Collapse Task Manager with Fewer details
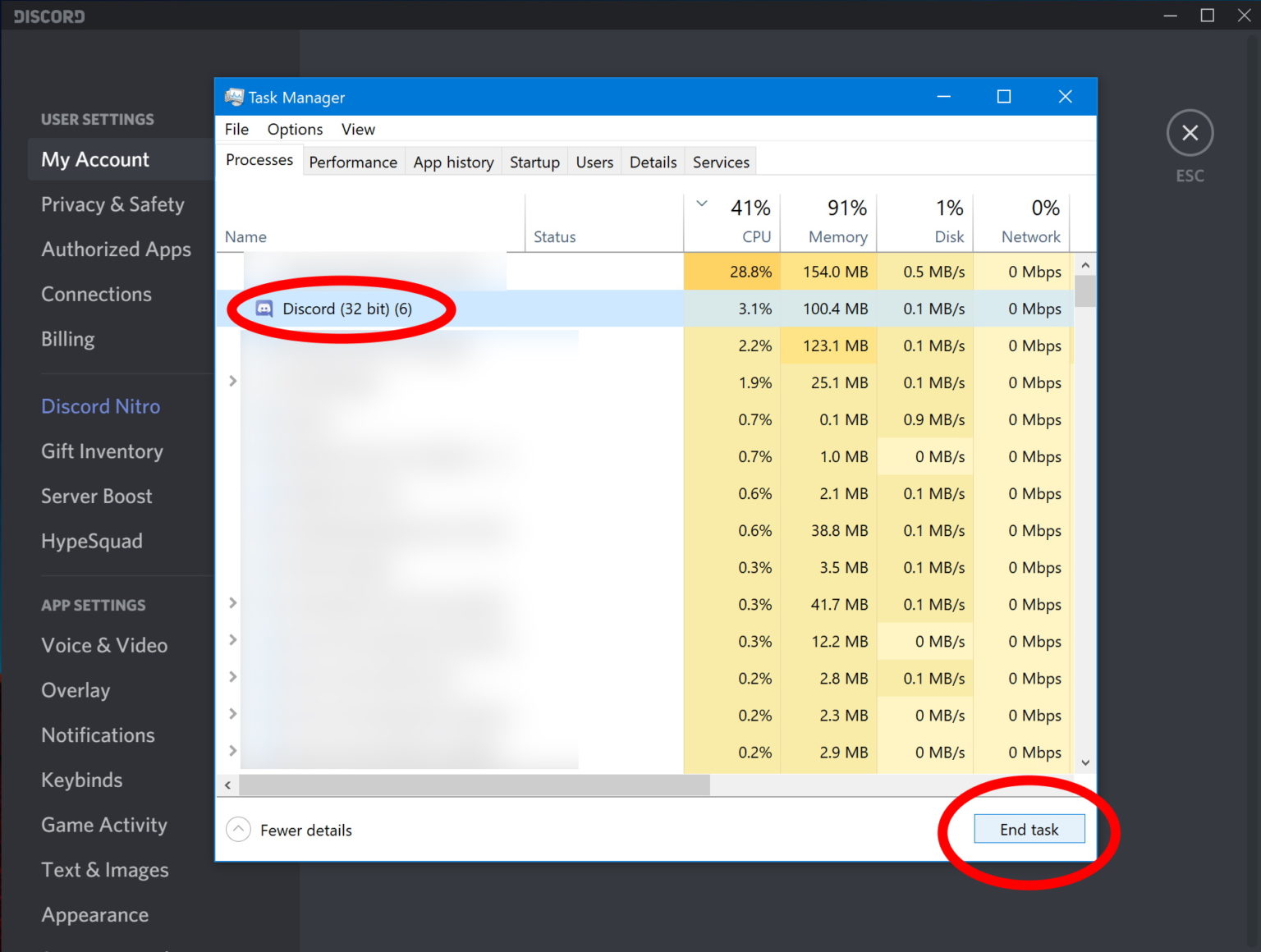Screen dimensions: 1261x952 305,830
